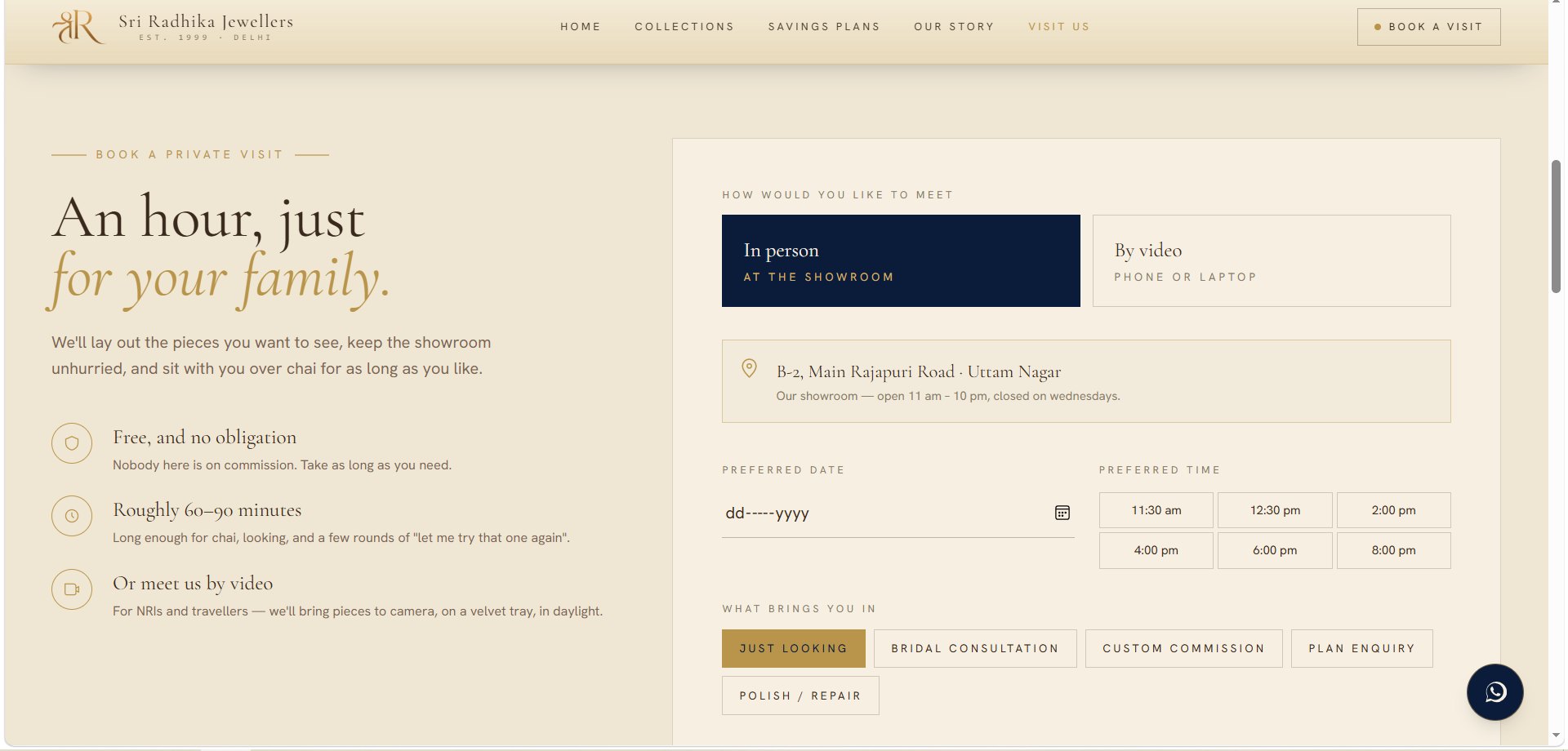Pick the 6:00 pm time slot
Image resolution: width=1568 pixels, height=751 pixels.
click(1275, 550)
